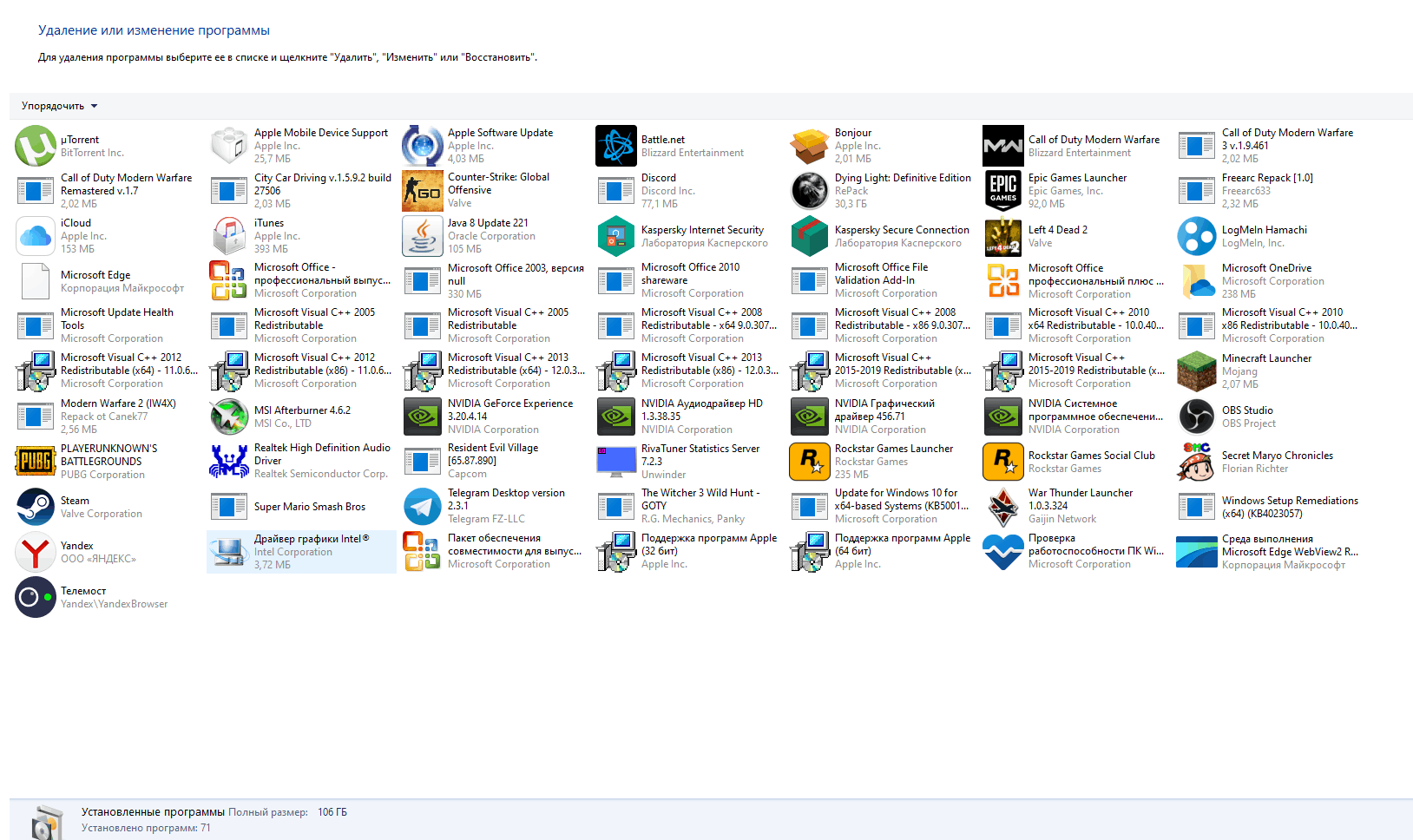The width and height of the screenshot is (1413, 840).
Task: Select the War Thunder Launcher icon
Action: click(x=1003, y=507)
